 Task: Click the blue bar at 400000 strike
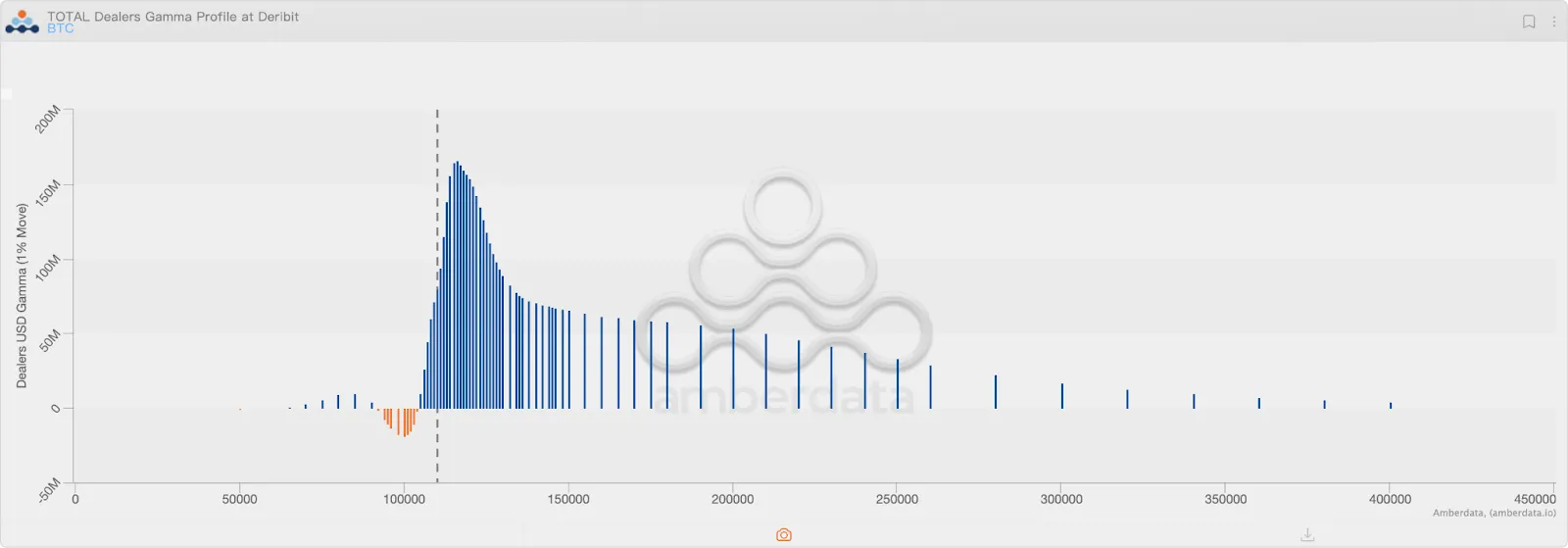tap(1391, 405)
